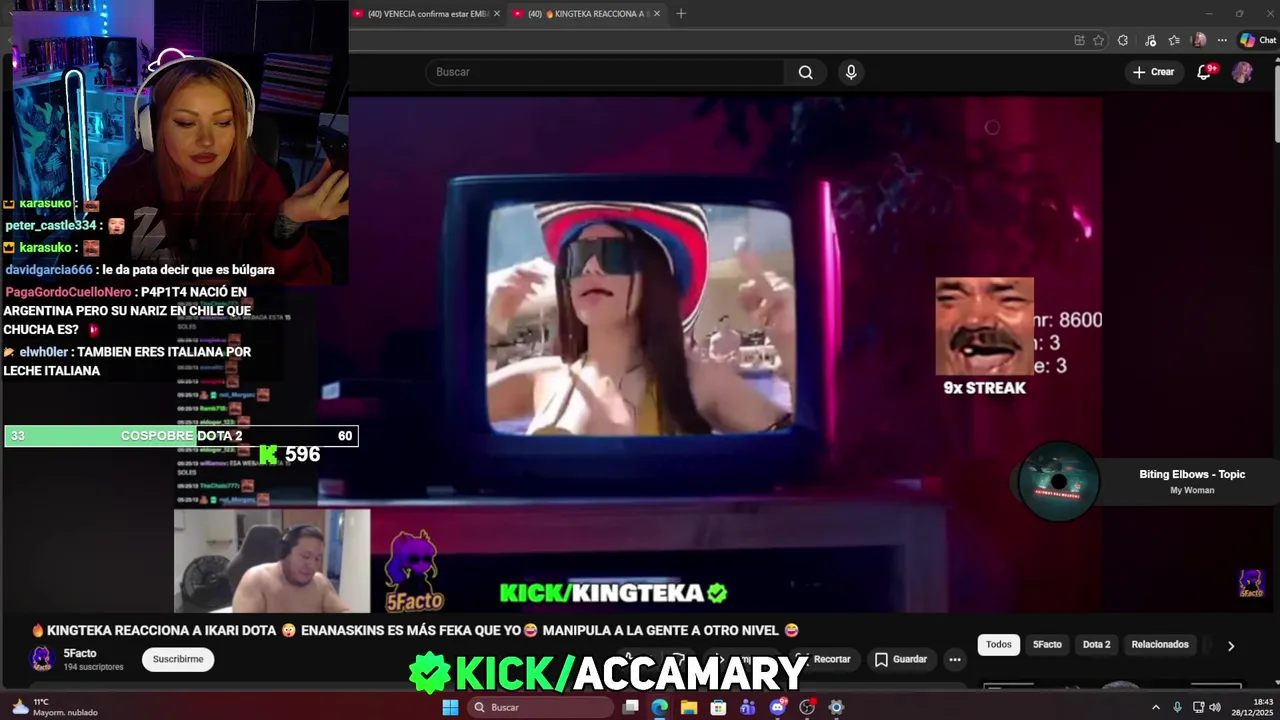Select the Relacionados filter chip
This screenshot has height=720, width=1280.
[x=1160, y=644]
